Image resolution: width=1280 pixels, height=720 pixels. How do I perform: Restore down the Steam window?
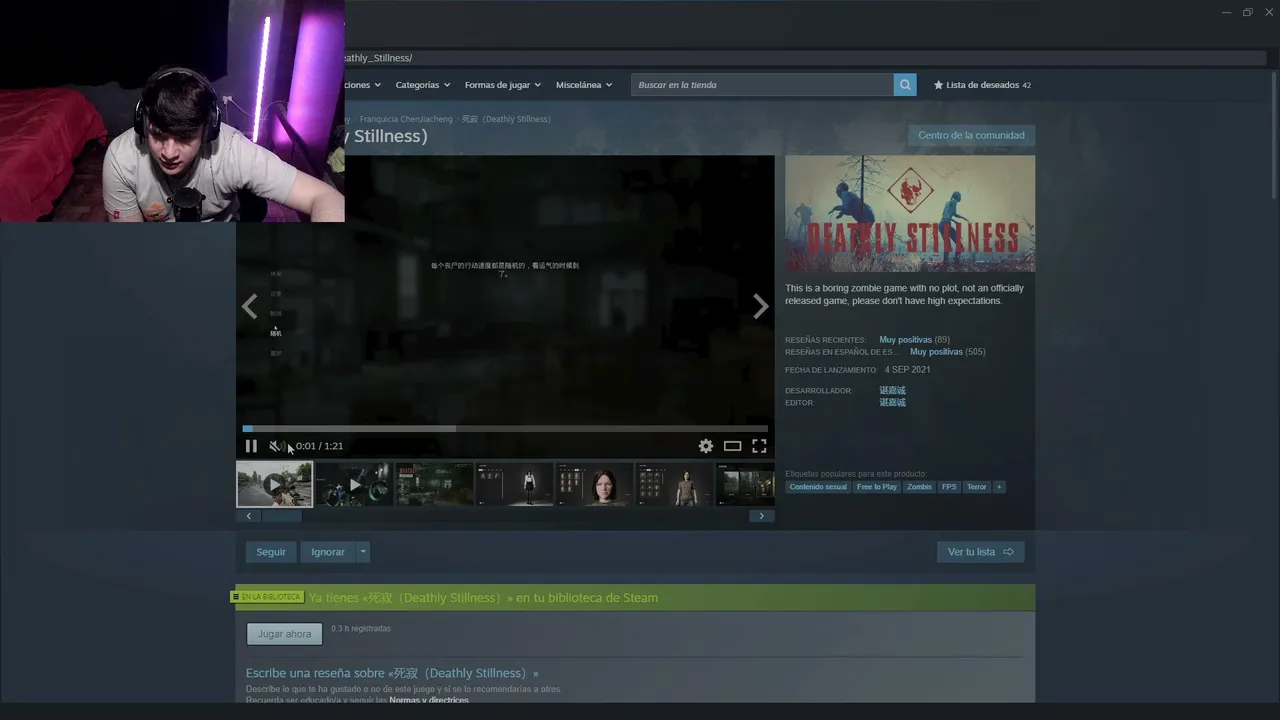[x=1248, y=12]
